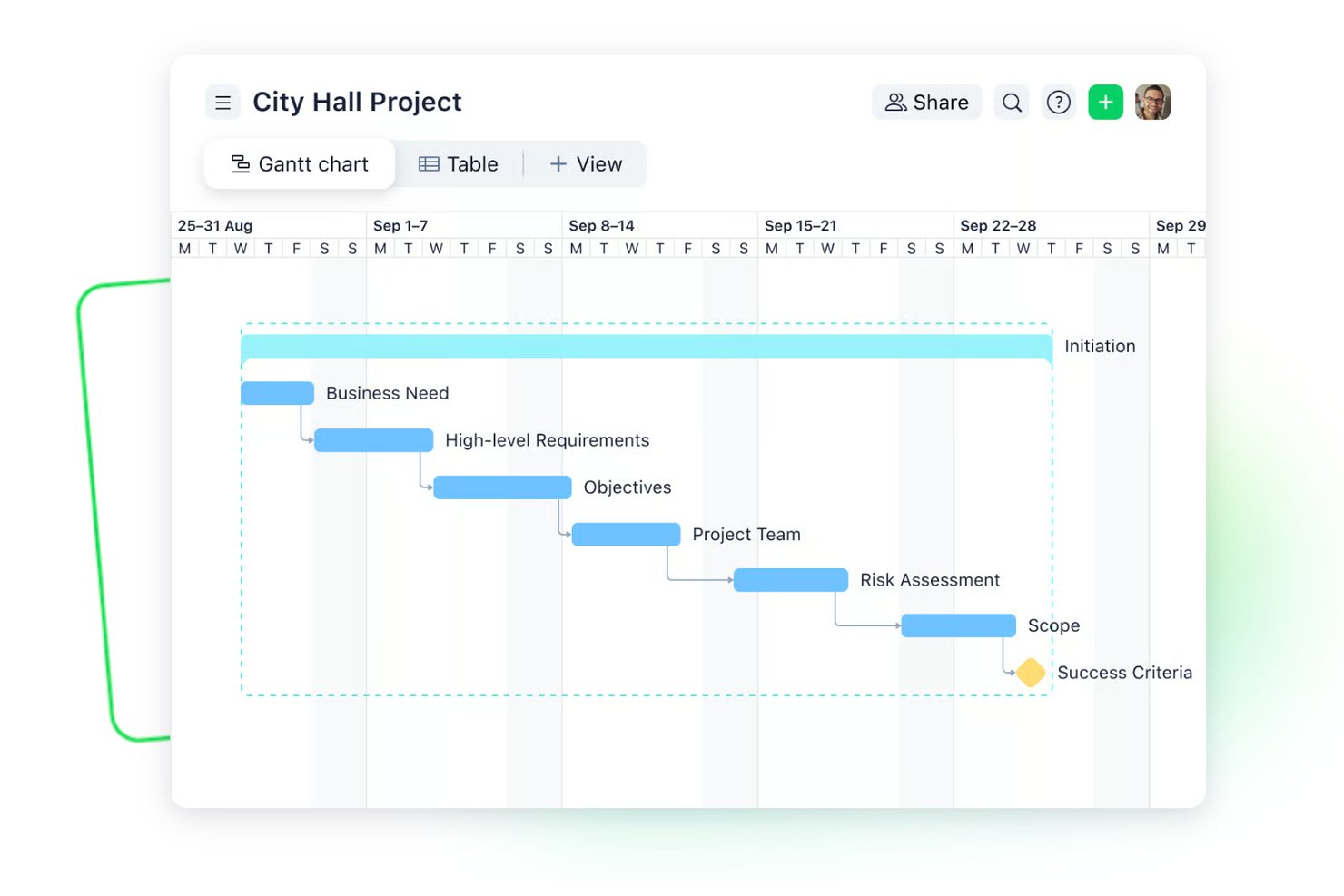Switch to the Gantt chart tab
The height and width of the screenshot is (896, 1344).
point(300,164)
